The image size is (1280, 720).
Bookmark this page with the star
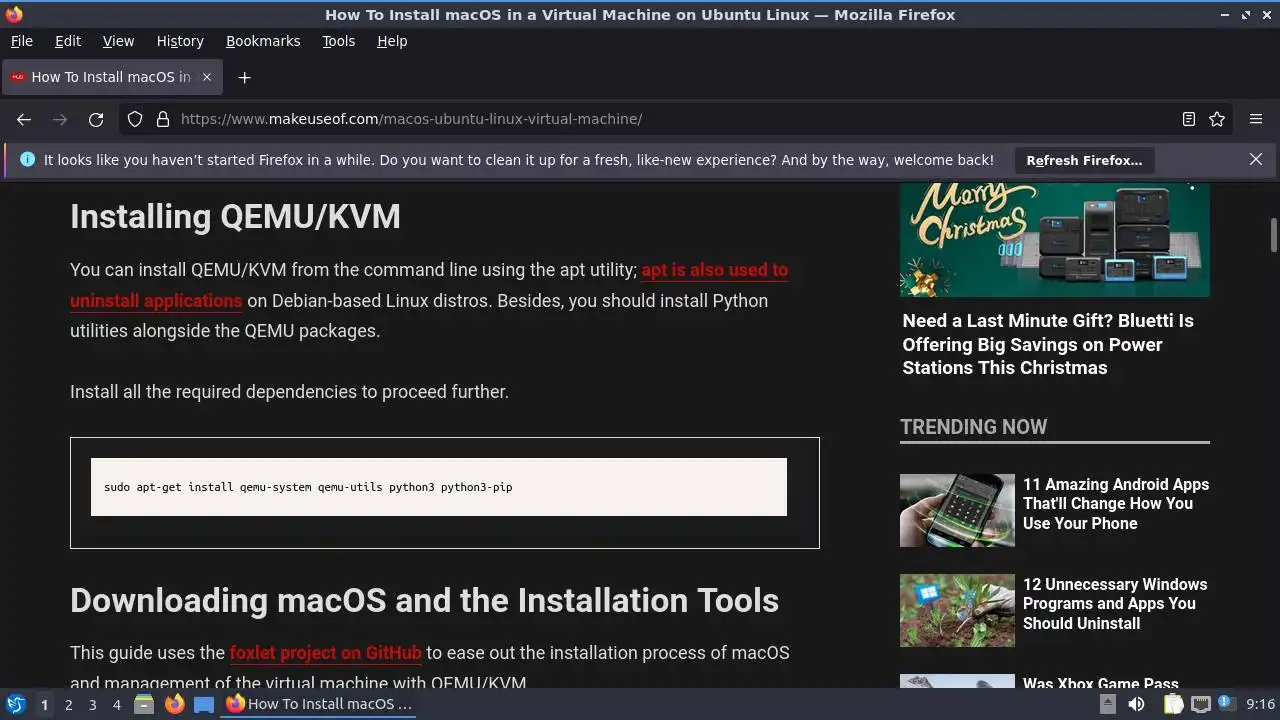(1217, 119)
